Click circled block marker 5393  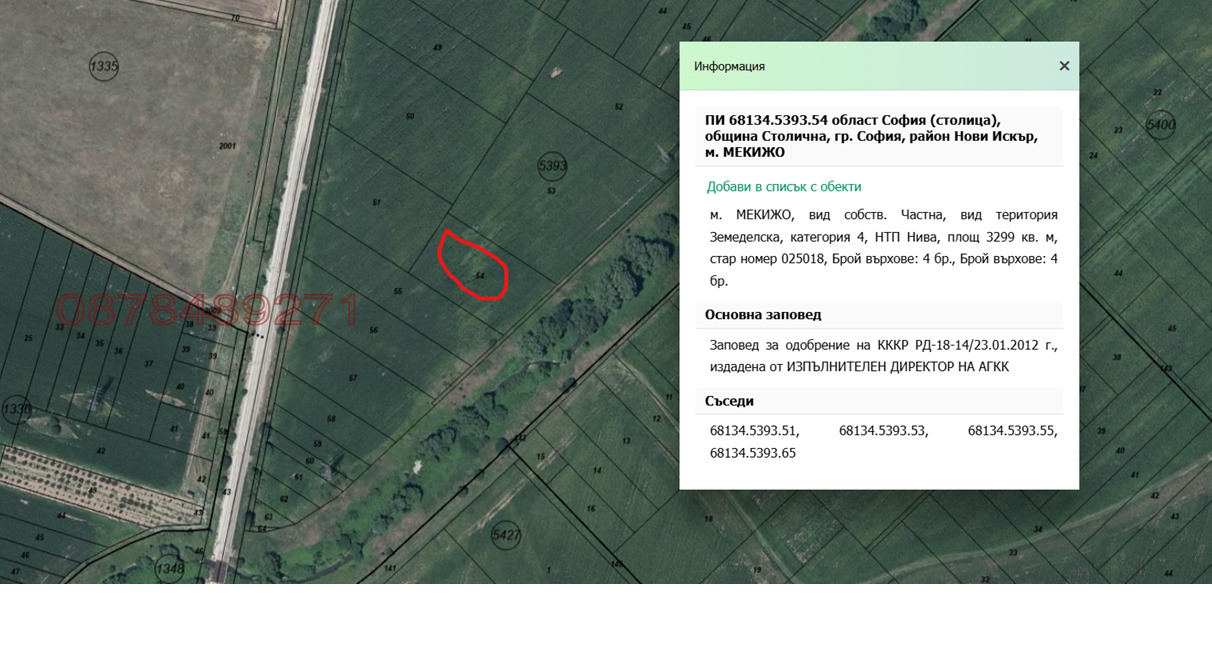(552, 165)
